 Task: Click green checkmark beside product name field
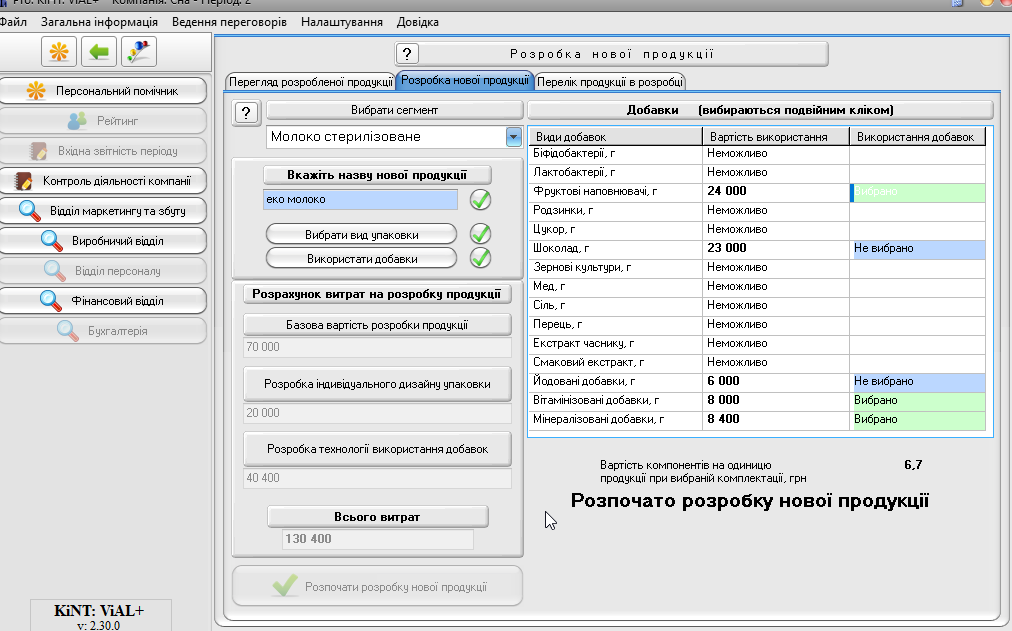click(x=480, y=200)
